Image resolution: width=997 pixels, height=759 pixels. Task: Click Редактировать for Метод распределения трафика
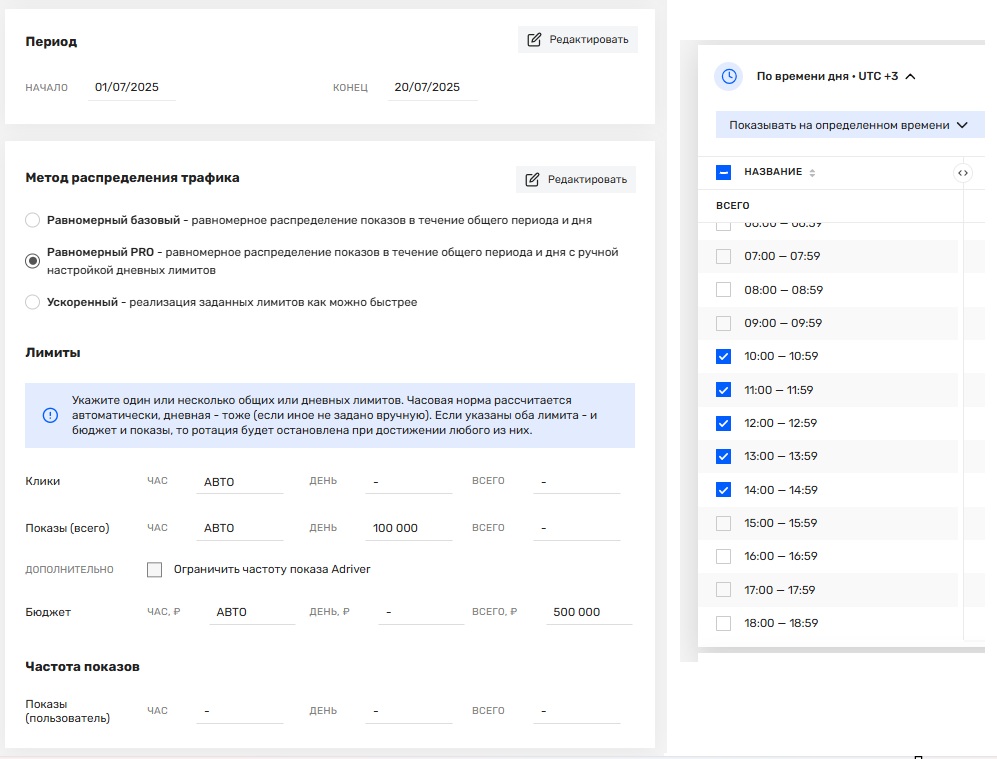click(576, 179)
